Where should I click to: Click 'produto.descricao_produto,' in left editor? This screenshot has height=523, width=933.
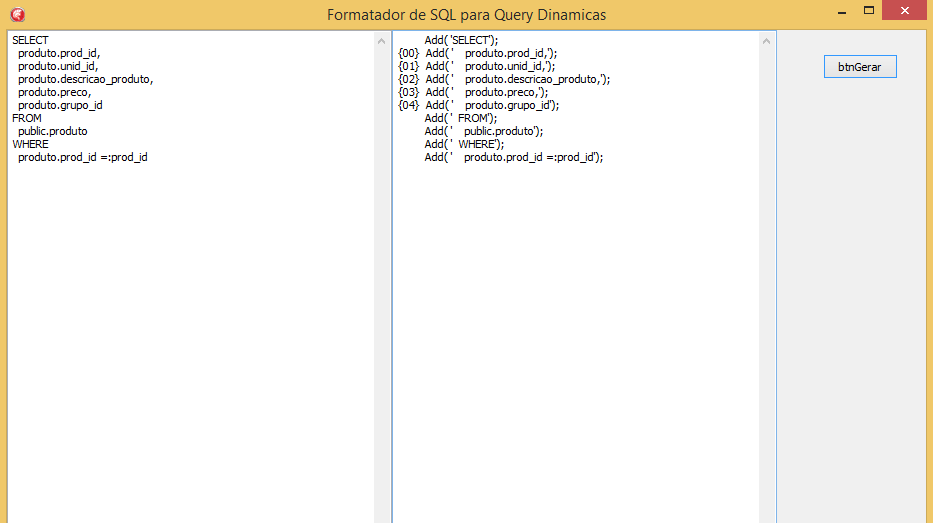(x=86, y=79)
